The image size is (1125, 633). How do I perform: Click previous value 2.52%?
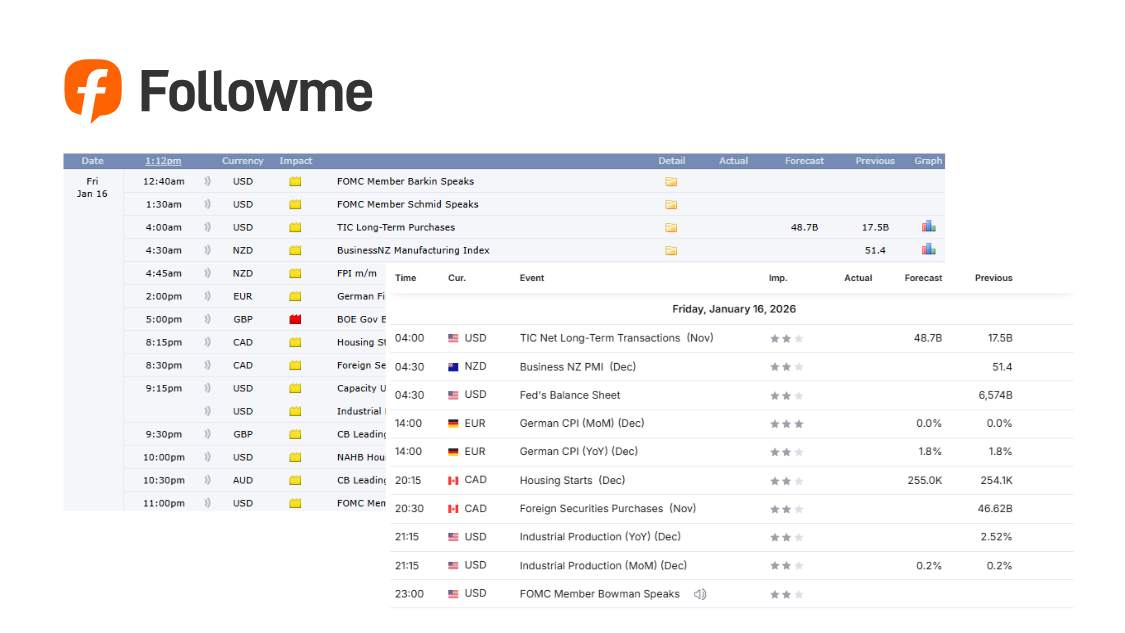point(996,537)
